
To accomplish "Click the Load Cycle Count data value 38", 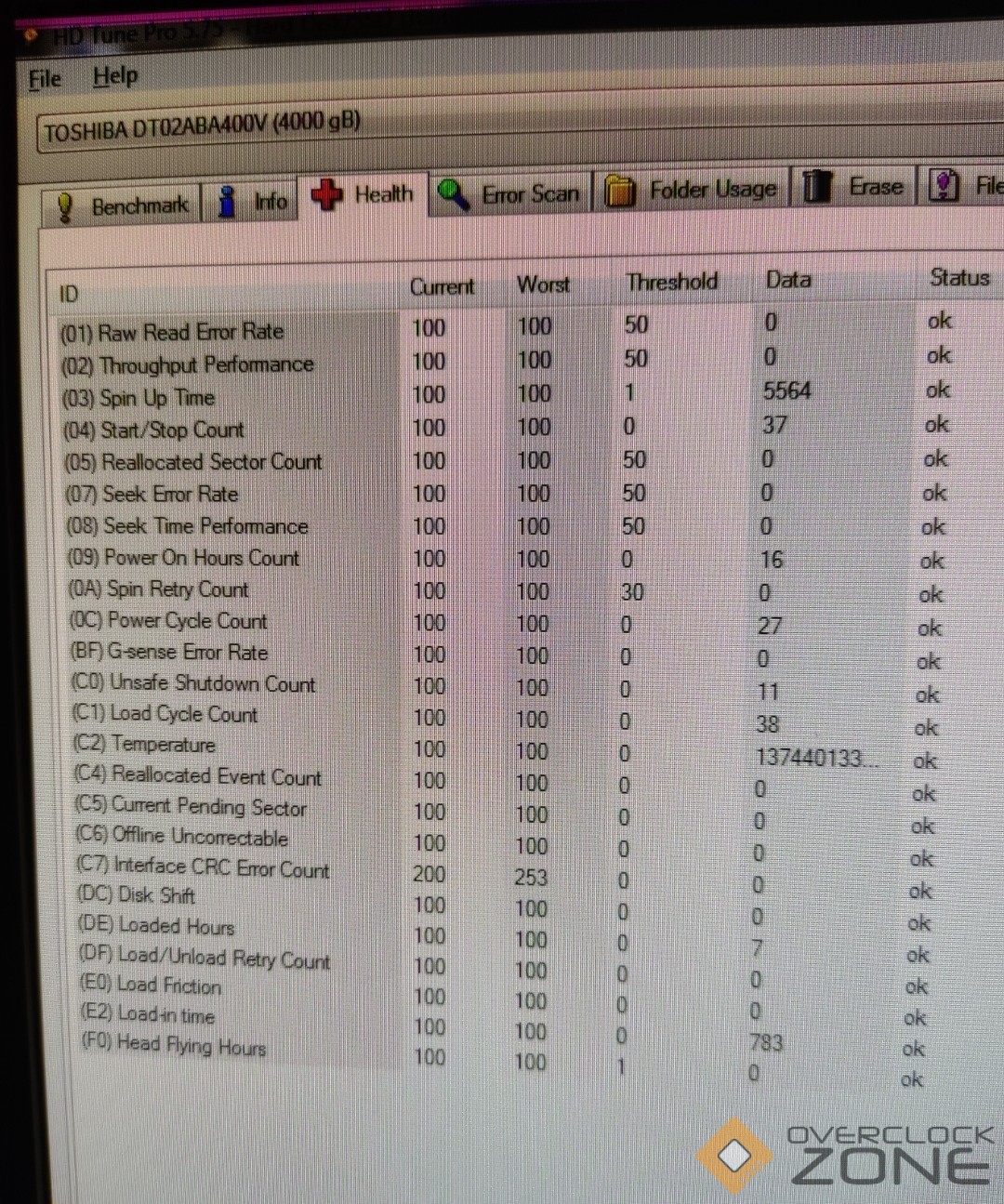I will click(x=768, y=725).
